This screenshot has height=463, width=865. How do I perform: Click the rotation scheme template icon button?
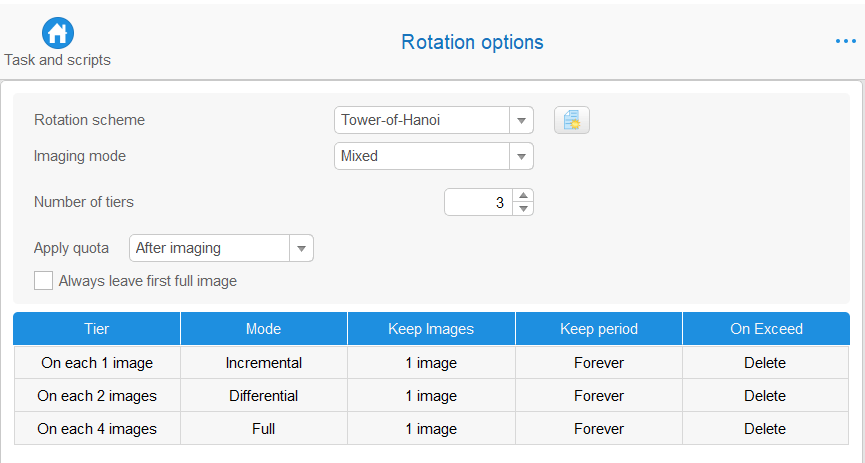(x=572, y=120)
